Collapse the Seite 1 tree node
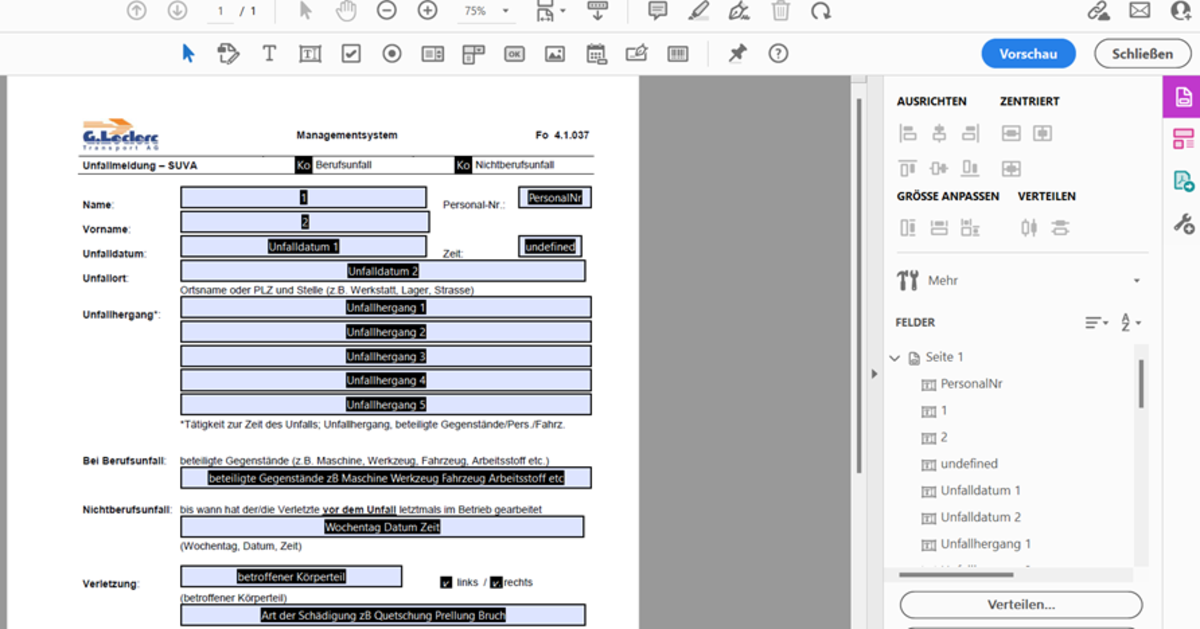The width and height of the screenshot is (1200, 629). 895,357
